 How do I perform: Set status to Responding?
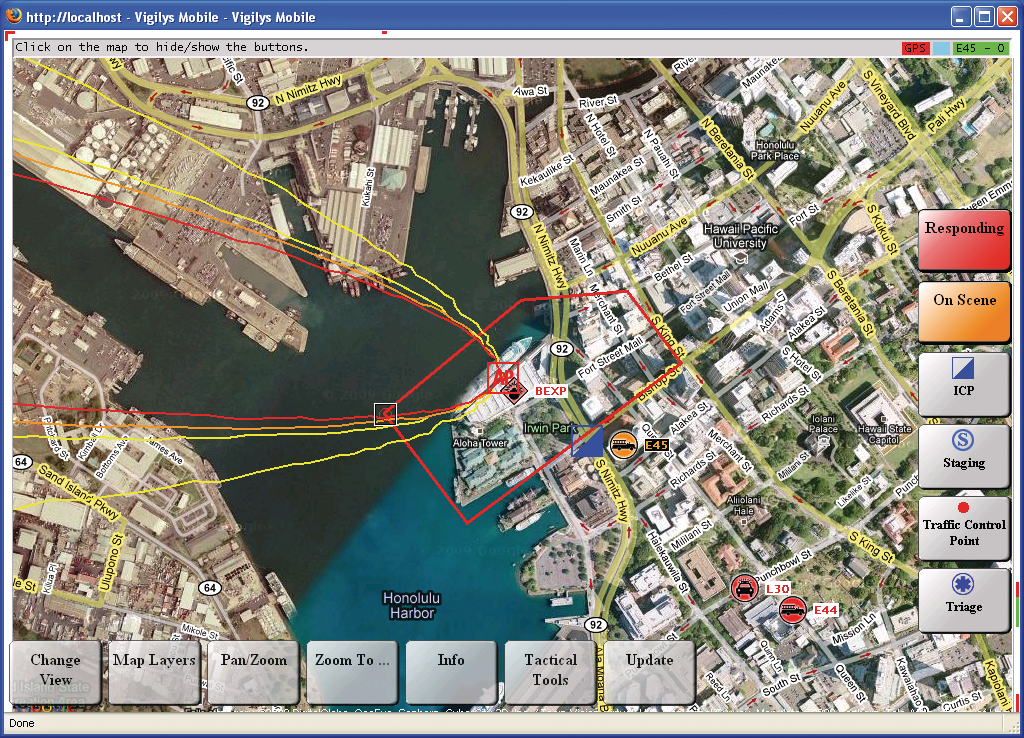coord(964,240)
